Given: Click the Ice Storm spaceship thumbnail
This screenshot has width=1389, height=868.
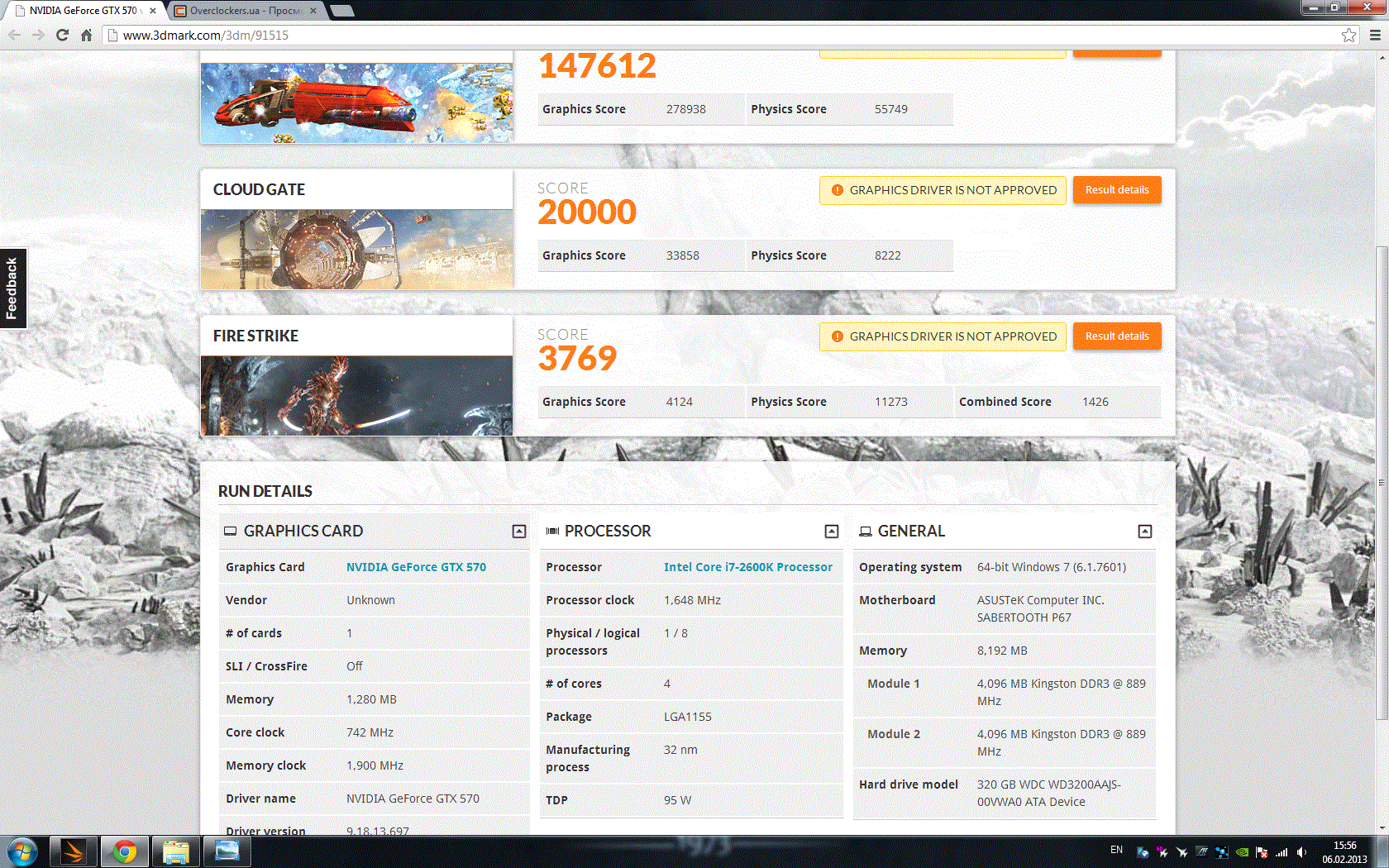Looking at the screenshot, I should [x=356, y=103].
